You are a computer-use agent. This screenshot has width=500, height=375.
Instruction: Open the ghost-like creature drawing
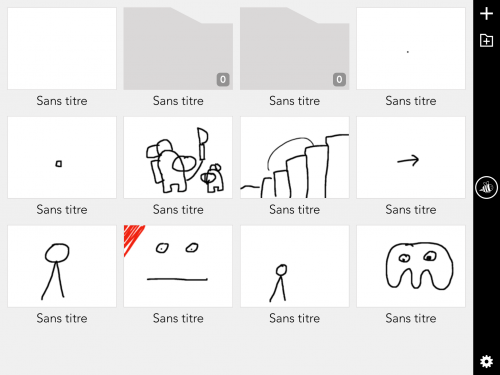click(411, 266)
